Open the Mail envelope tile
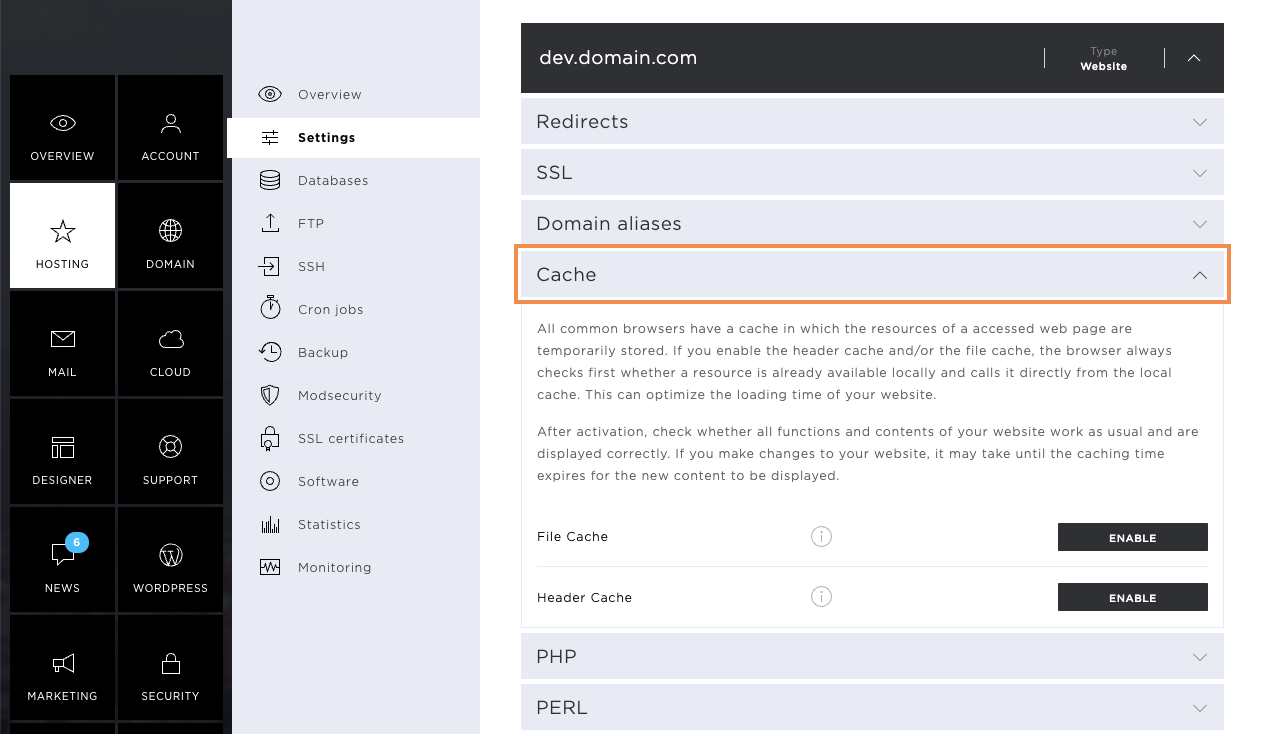The height and width of the screenshot is (734, 1264). pos(62,344)
